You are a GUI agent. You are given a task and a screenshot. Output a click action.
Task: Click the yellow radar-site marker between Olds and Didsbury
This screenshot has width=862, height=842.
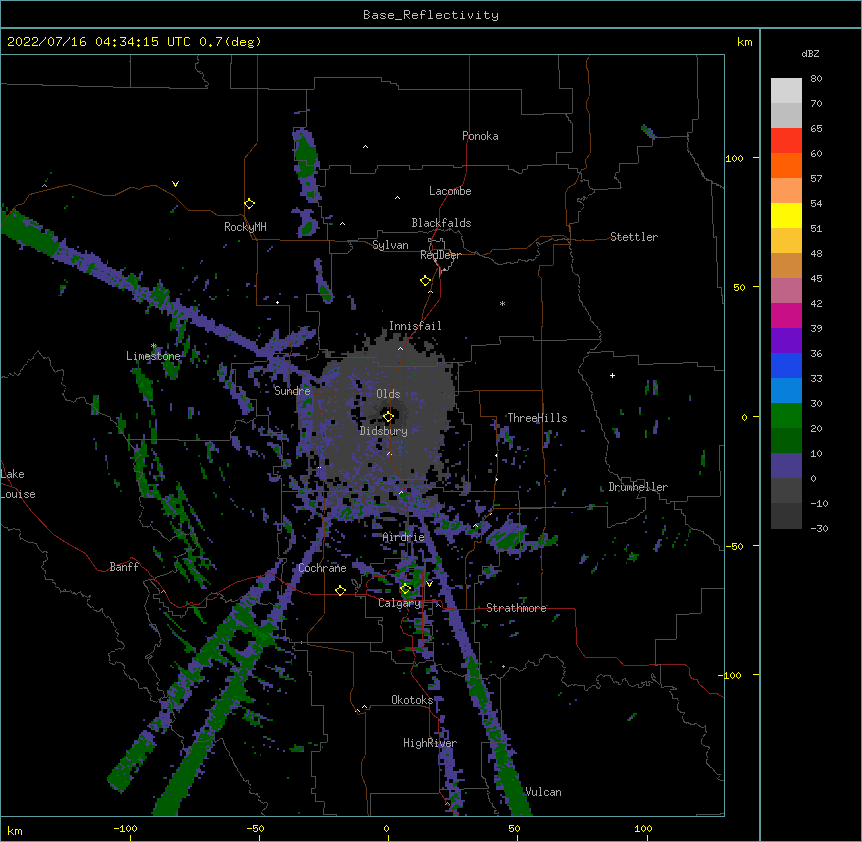pos(388,417)
